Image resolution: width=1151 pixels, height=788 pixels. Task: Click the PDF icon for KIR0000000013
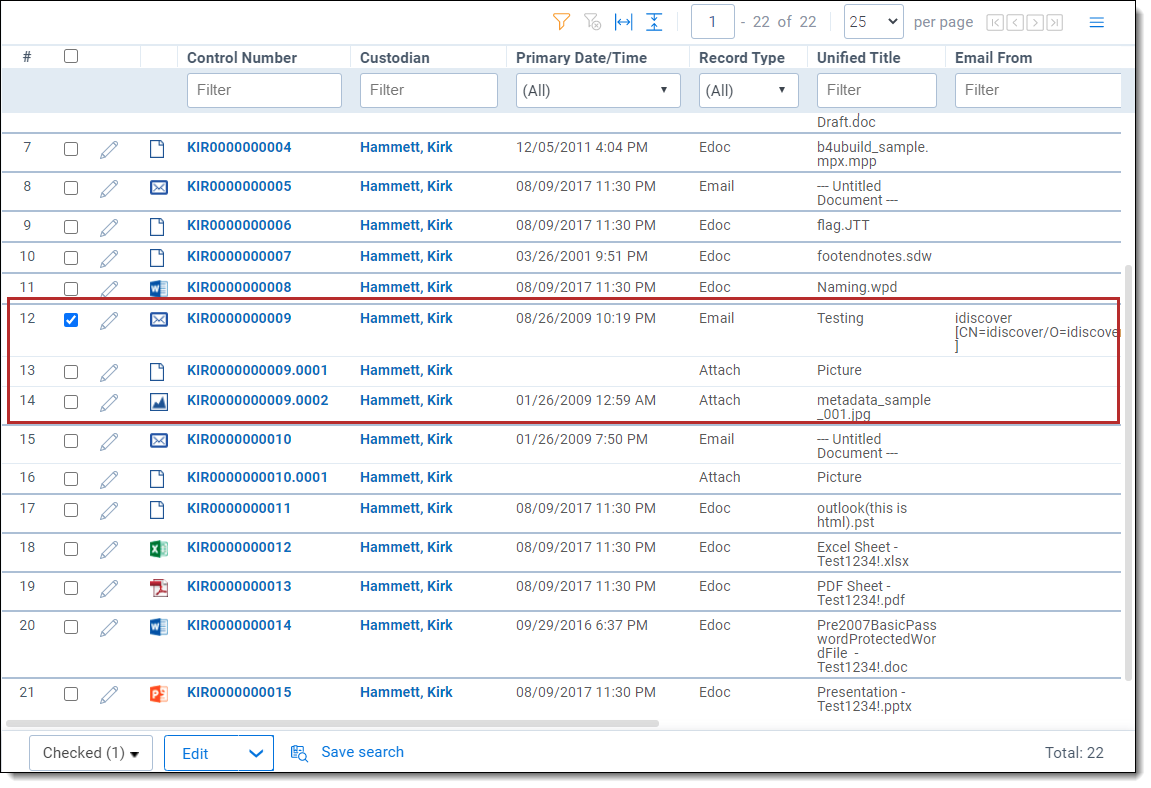(x=158, y=588)
